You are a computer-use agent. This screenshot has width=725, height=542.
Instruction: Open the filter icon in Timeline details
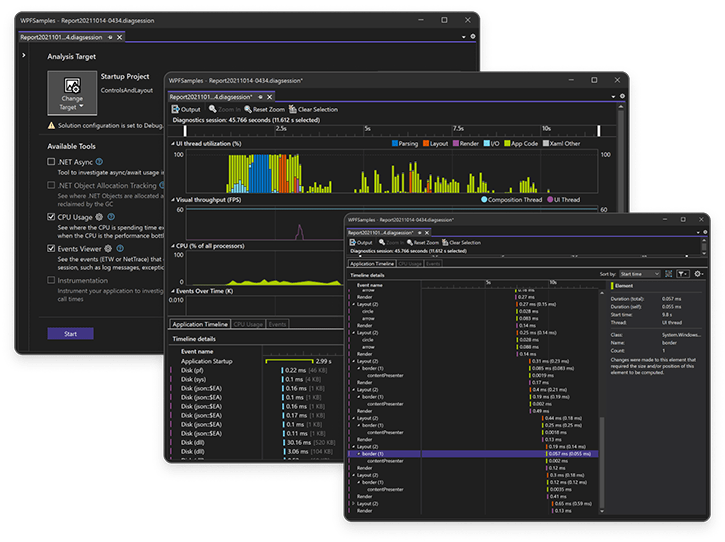(682, 273)
